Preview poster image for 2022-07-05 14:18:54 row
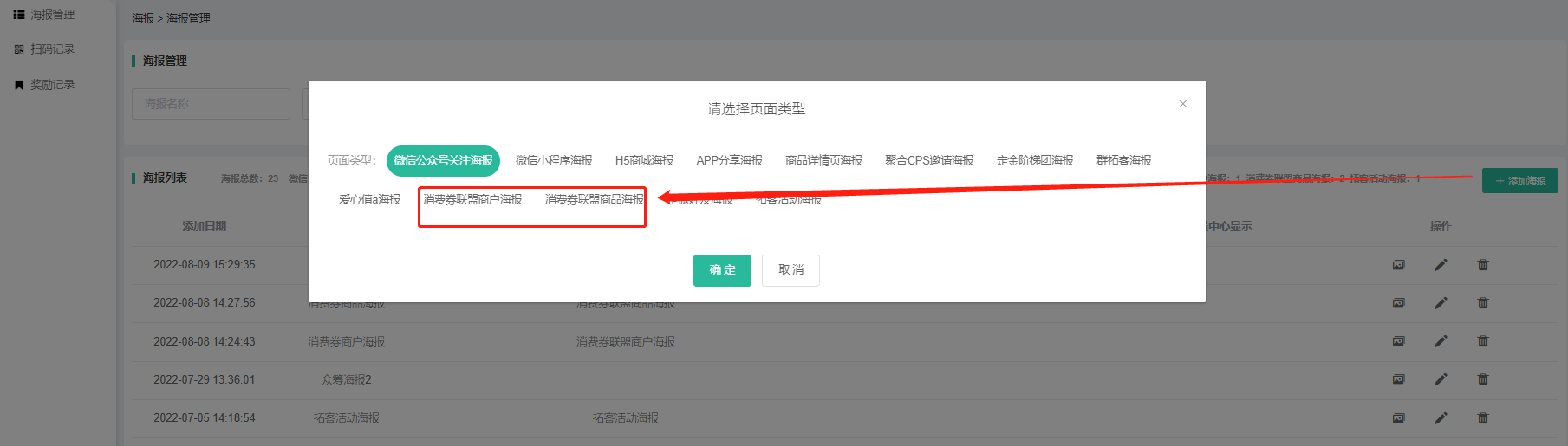 pyautogui.click(x=1398, y=418)
